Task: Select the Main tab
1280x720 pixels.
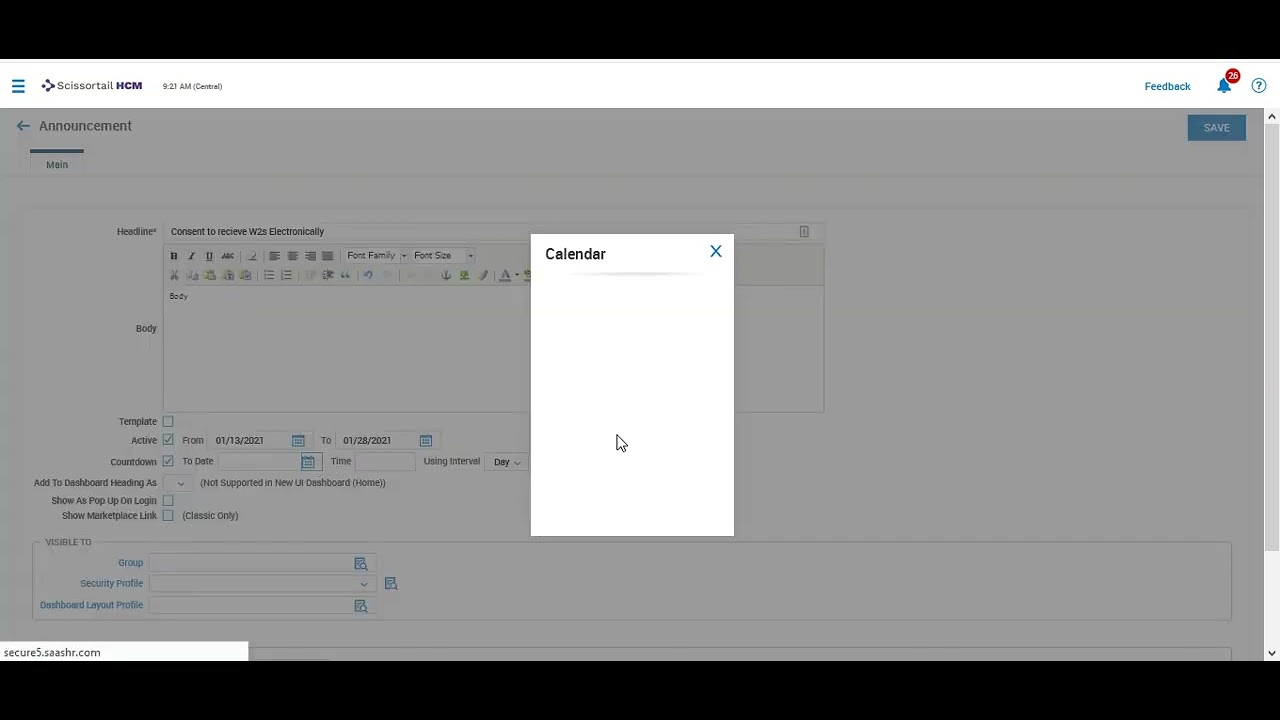Action: point(57,164)
